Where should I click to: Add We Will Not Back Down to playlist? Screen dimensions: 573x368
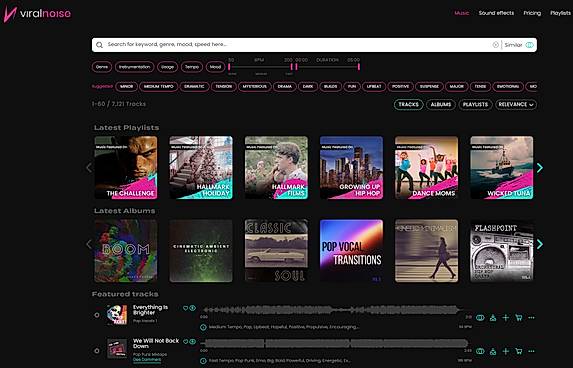(506, 351)
